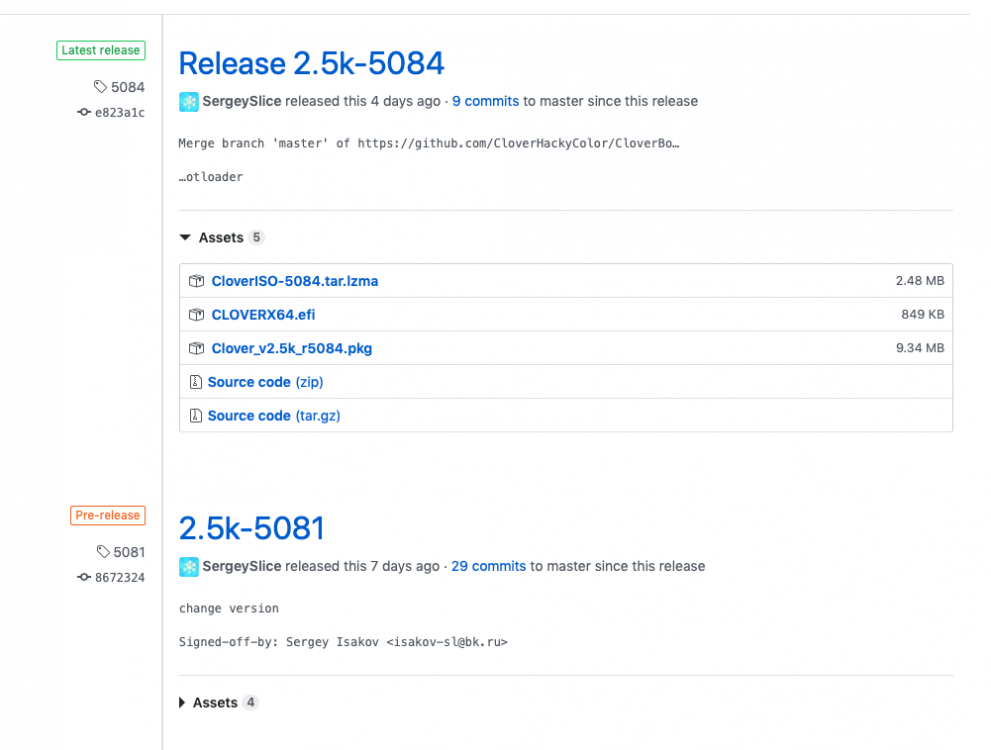Open tag 5084 link
991x750 pixels.
pyautogui.click(x=128, y=87)
